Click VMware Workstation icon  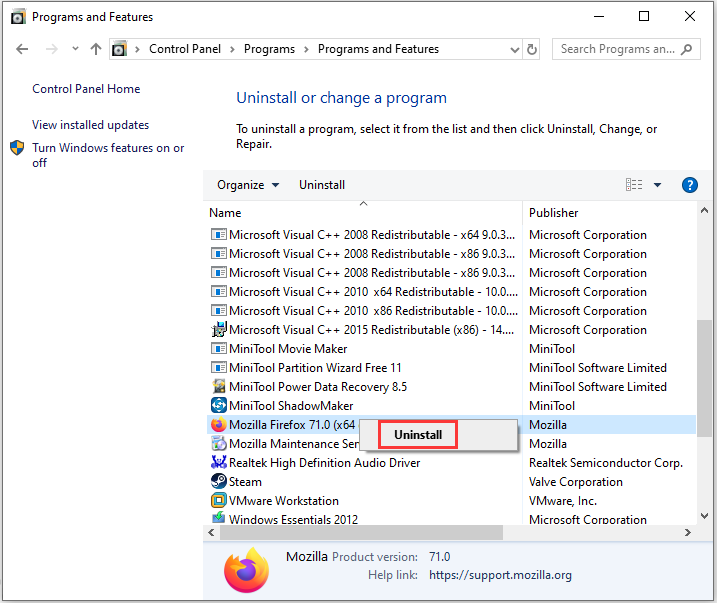219,501
